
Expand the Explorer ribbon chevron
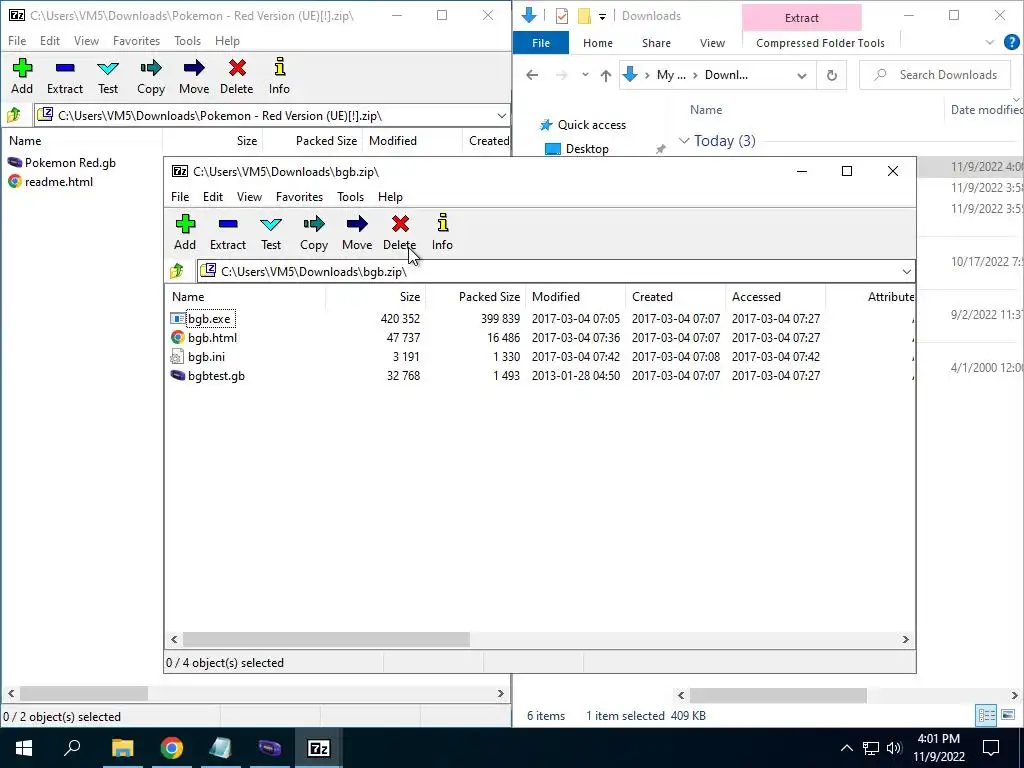(x=989, y=43)
